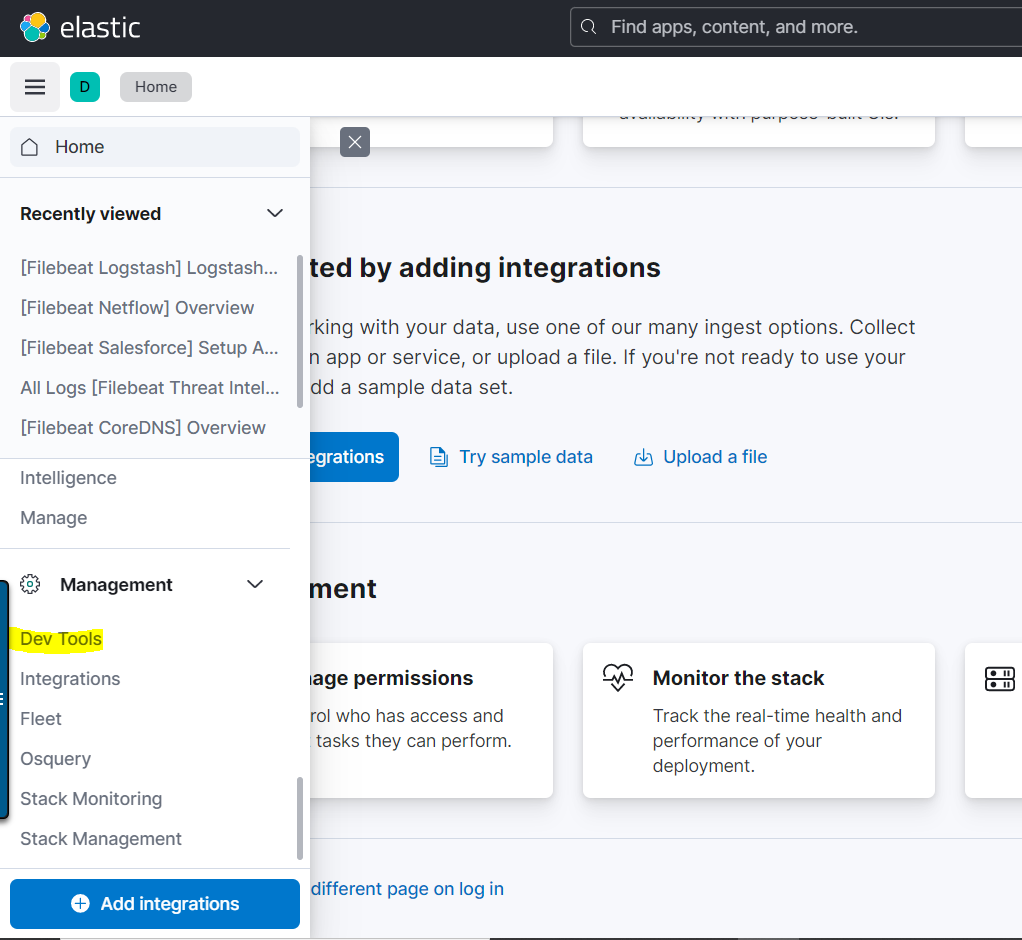The image size is (1022, 940).
Task: Click the document icon beside Try sample data
Action: [438, 456]
